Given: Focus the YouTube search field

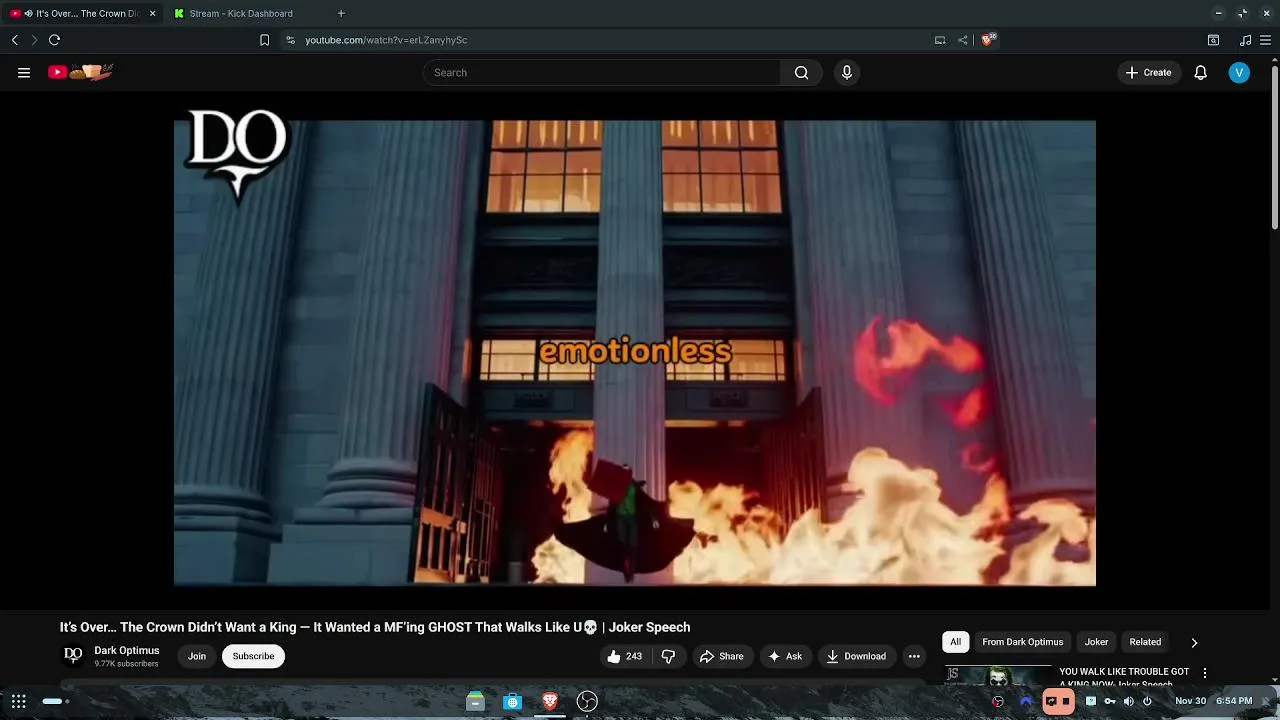Looking at the screenshot, I should coord(602,72).
